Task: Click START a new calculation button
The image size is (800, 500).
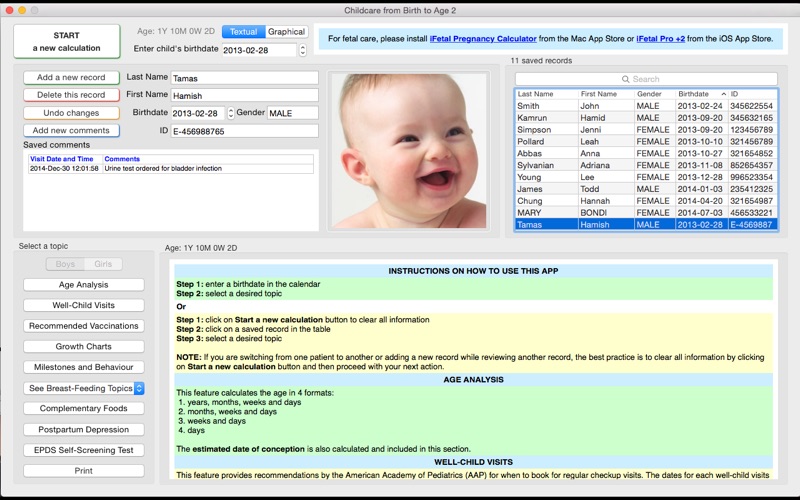Action: 67,41
